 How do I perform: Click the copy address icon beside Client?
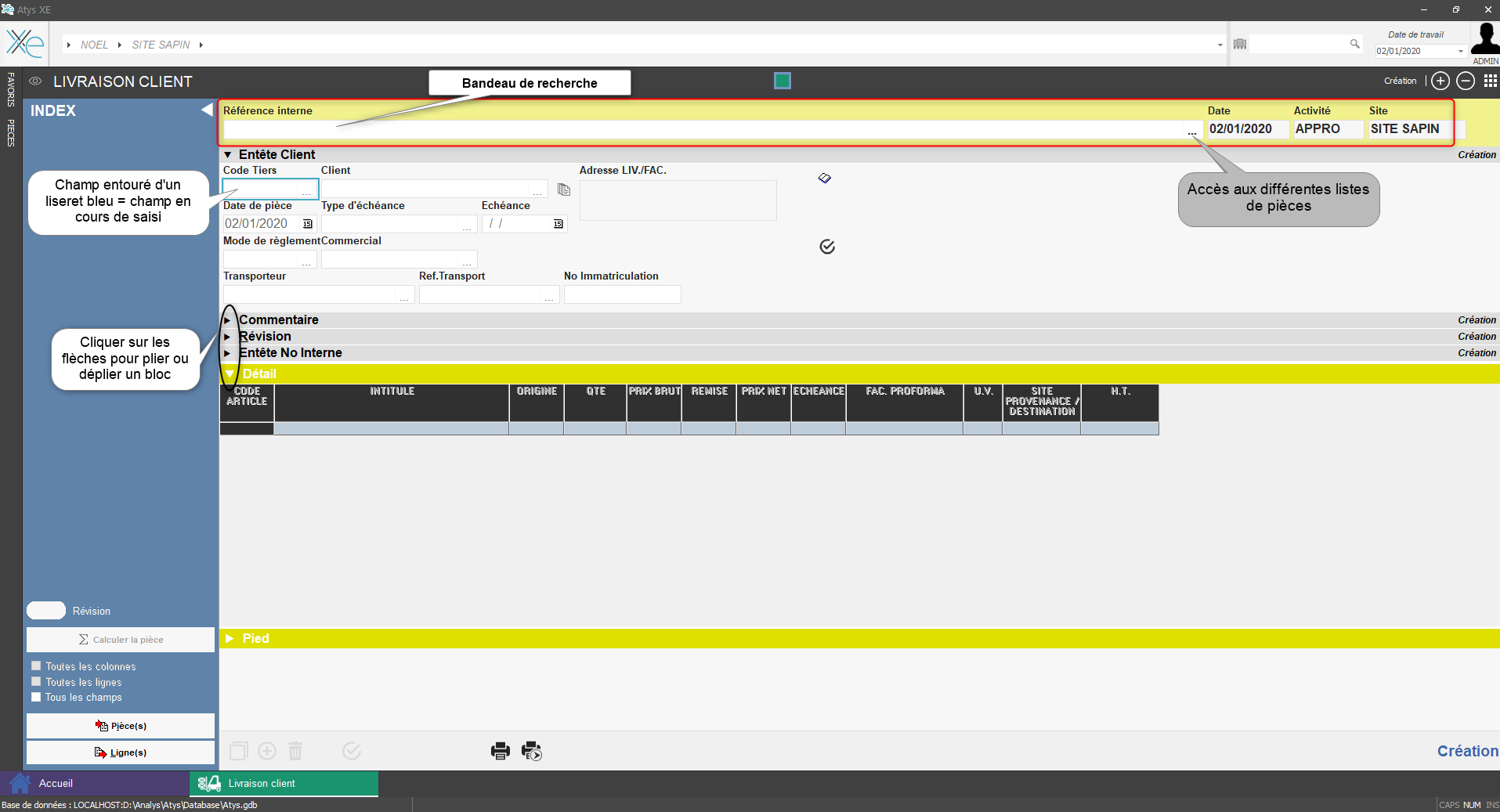(563, 189)
